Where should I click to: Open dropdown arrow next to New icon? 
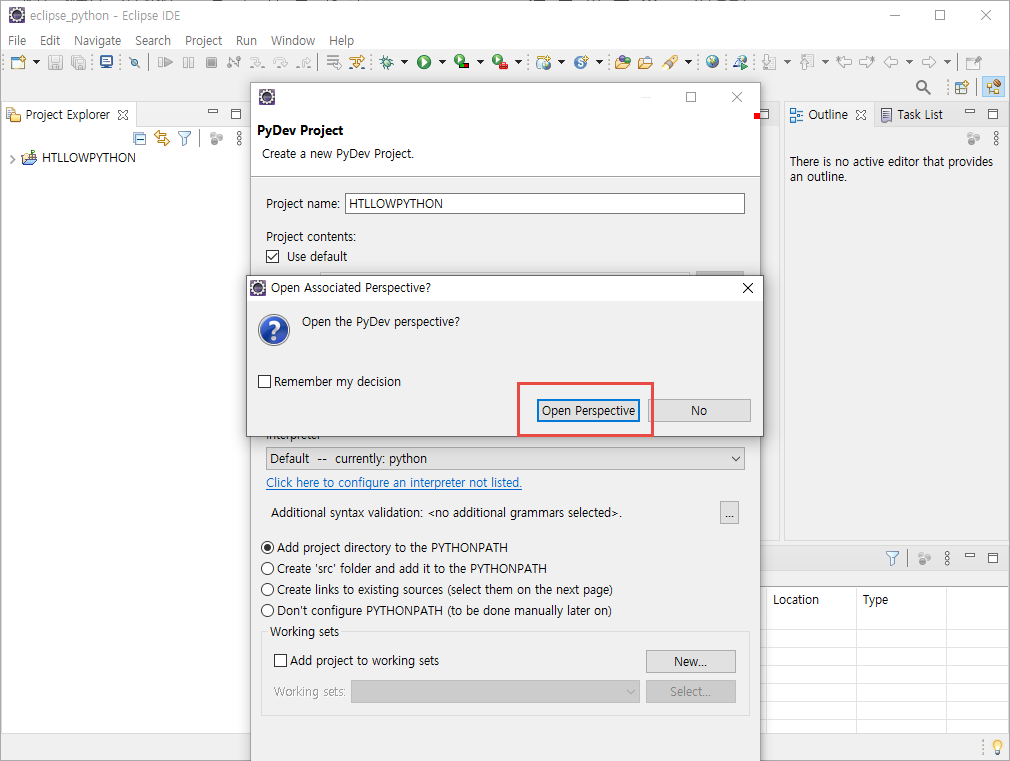[36, 63]
